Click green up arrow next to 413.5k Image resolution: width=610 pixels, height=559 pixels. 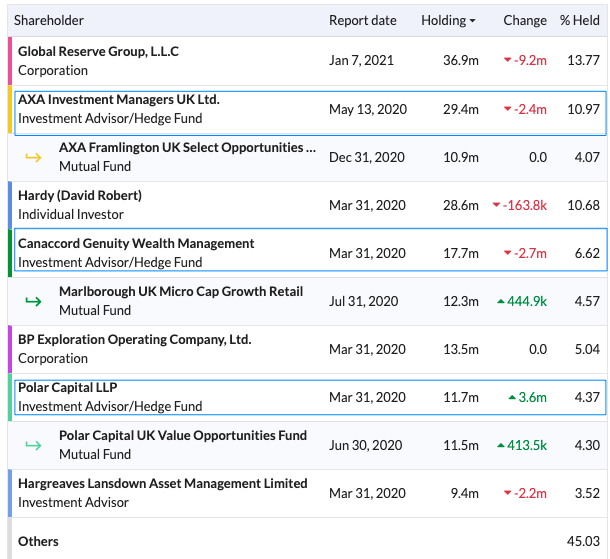point(501,445)
